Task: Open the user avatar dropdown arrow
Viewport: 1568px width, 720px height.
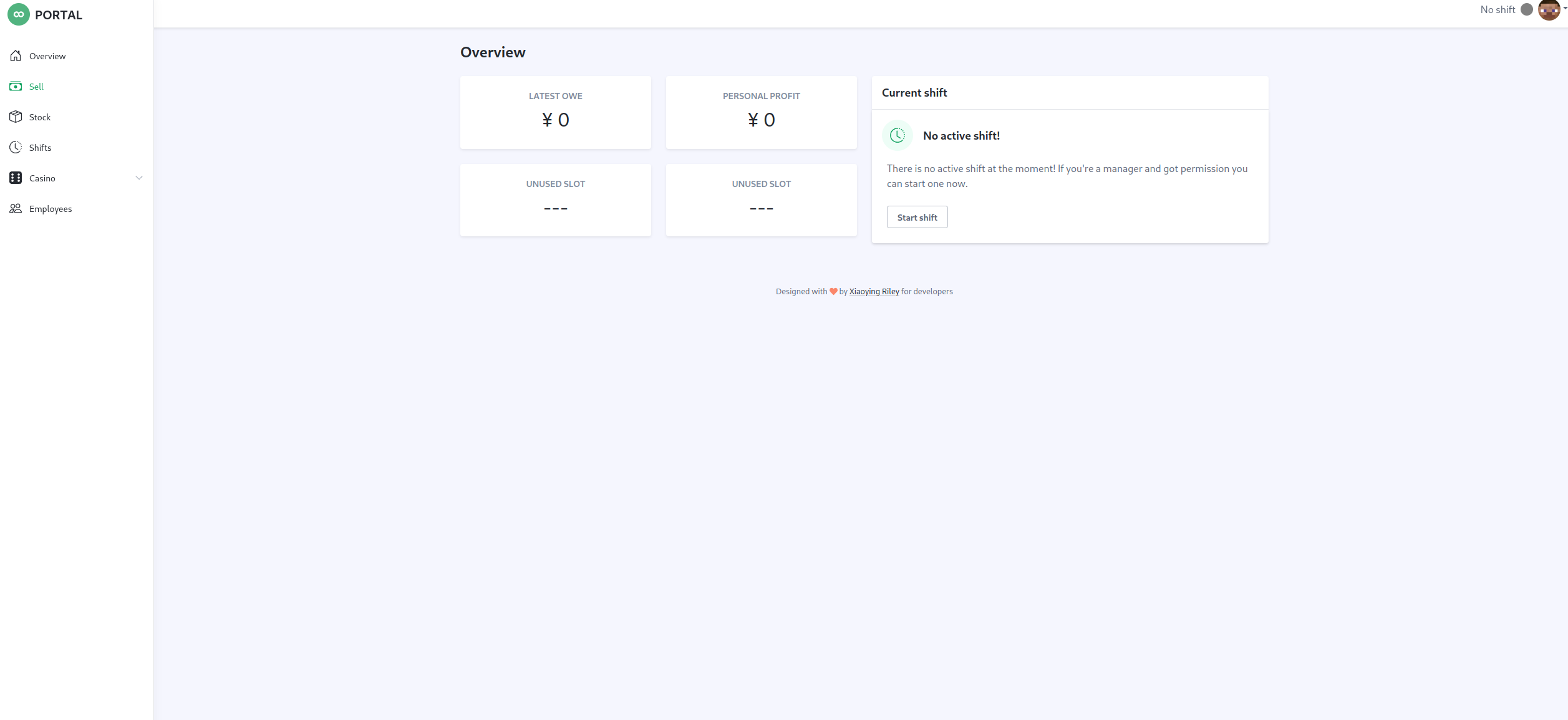Action: pyautogui.click(x=1564, y=8)
